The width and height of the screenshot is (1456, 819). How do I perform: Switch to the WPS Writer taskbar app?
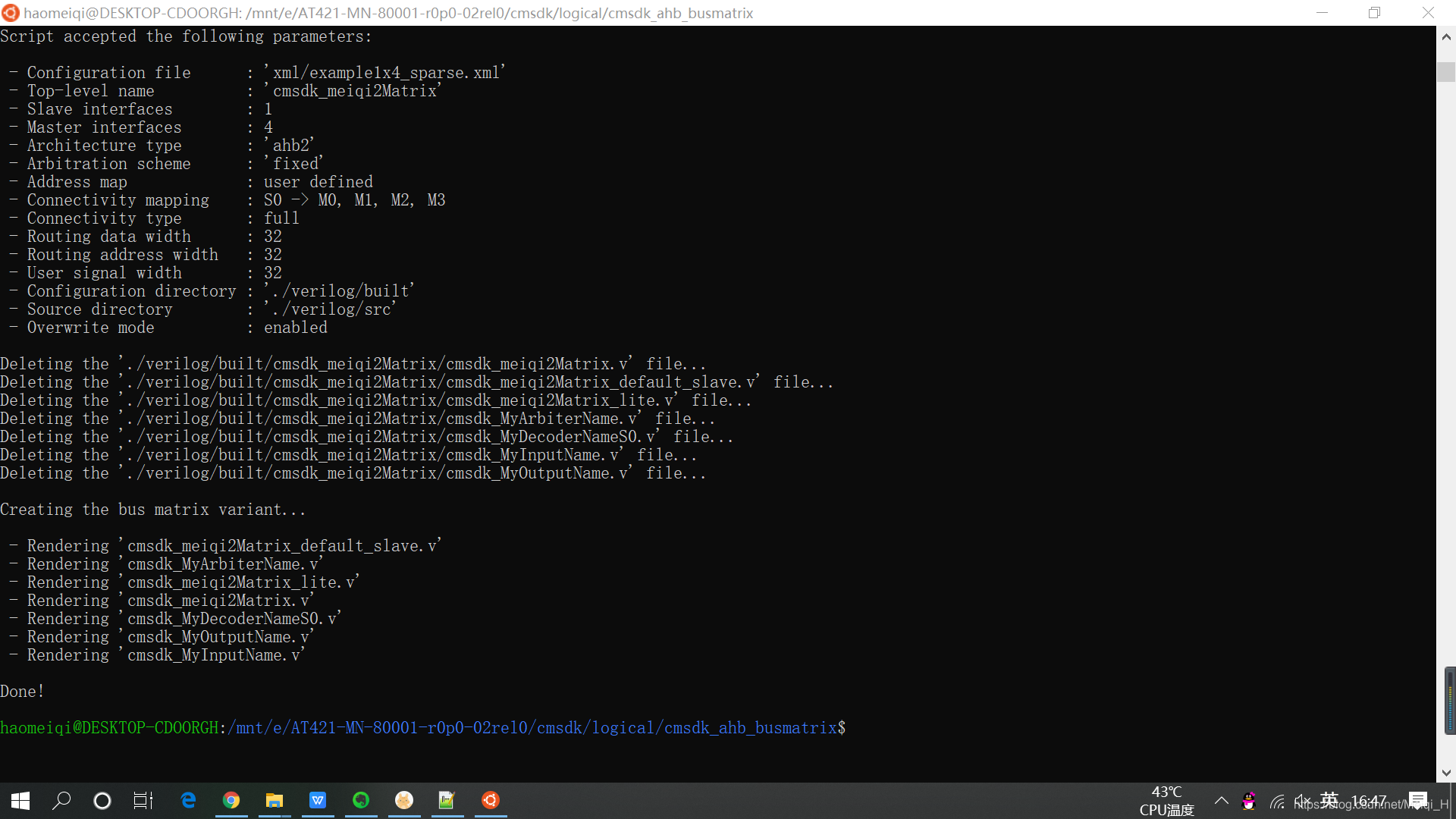(318, 800)
